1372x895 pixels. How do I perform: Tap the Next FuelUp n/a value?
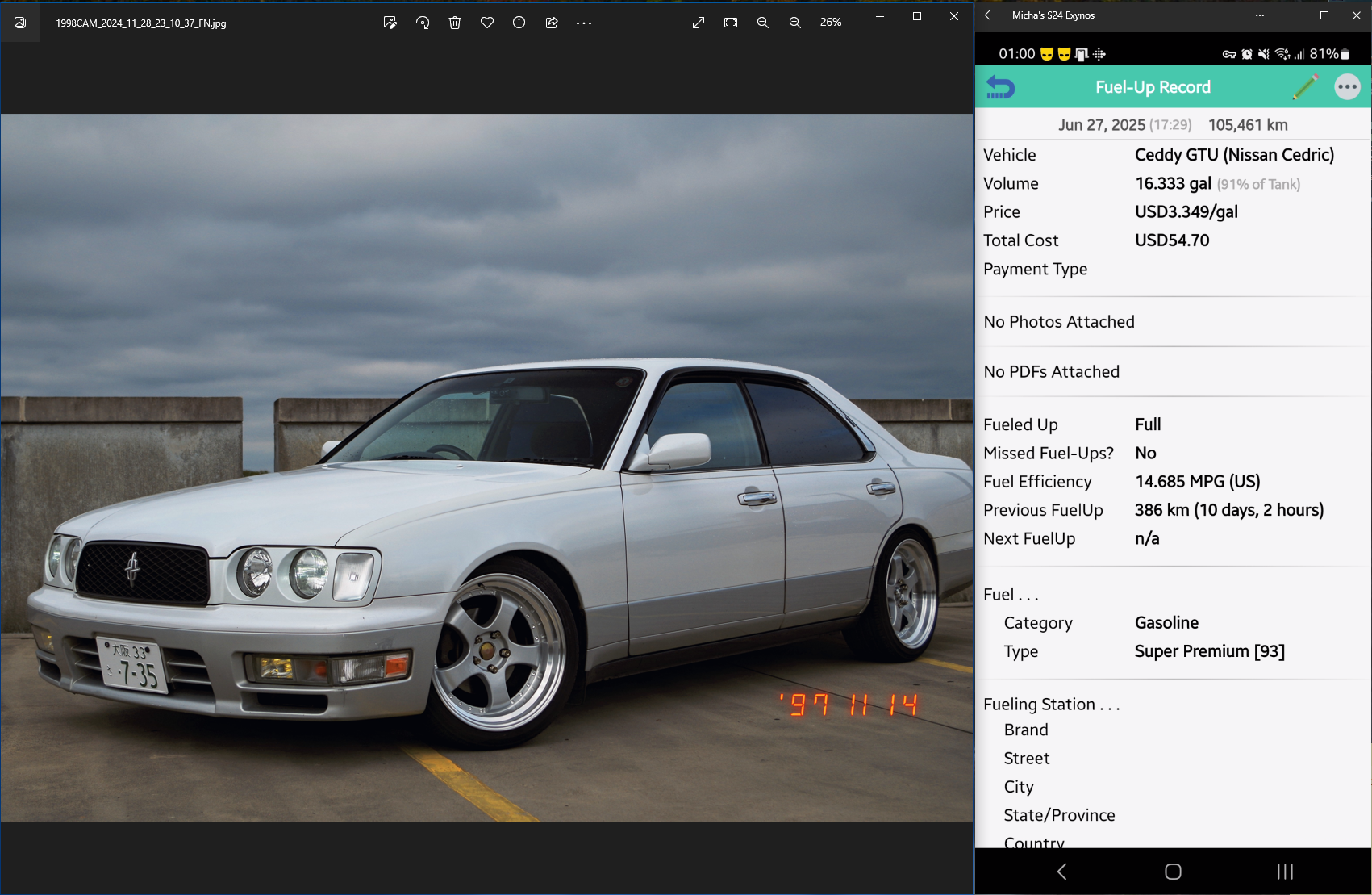tap(1147, 538)
